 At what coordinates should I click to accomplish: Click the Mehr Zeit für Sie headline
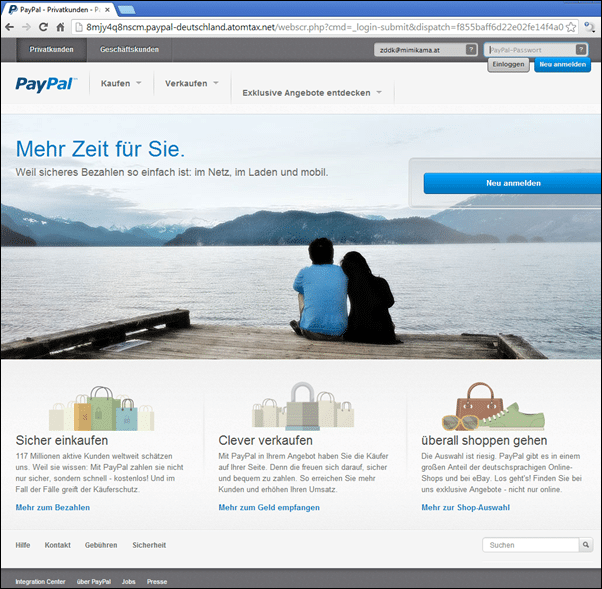tap(100, 149)
